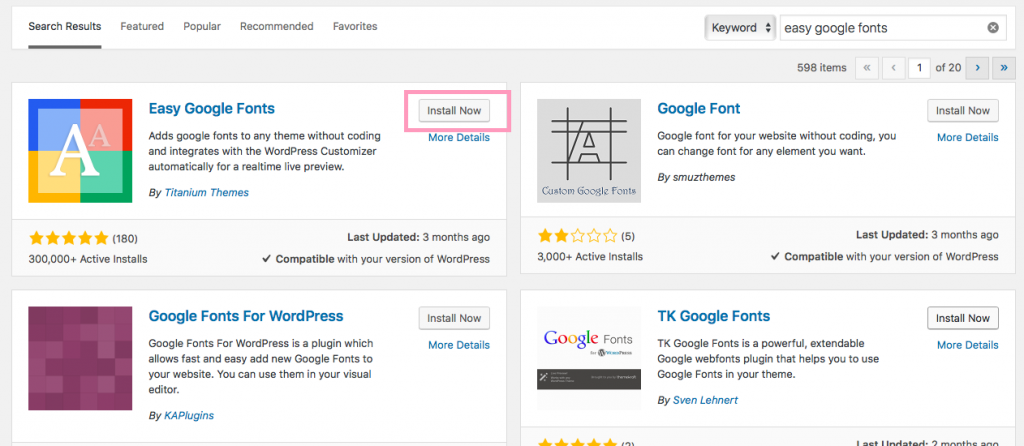Open the TK Google Fonts plugin thumbnail
This screenshot has width=1024, height=446.
coord(588,358)
